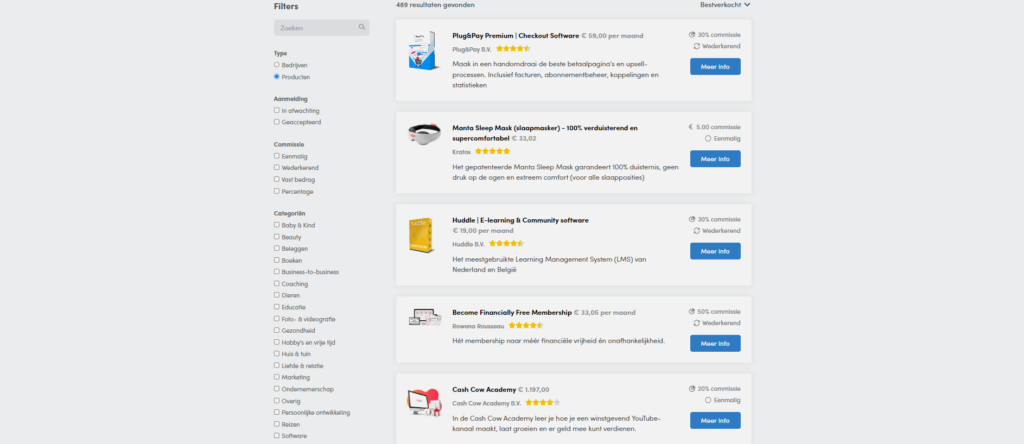Viewport: 1024px width, 444px height.
Task: Click the 489 resultaten gevonden text
Action: pos(435,5)
